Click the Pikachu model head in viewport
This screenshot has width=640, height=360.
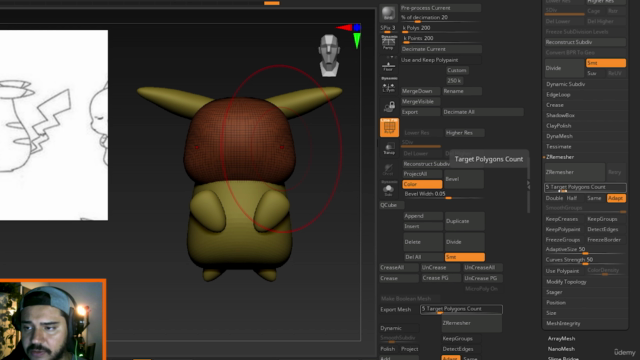pos(239,139)
